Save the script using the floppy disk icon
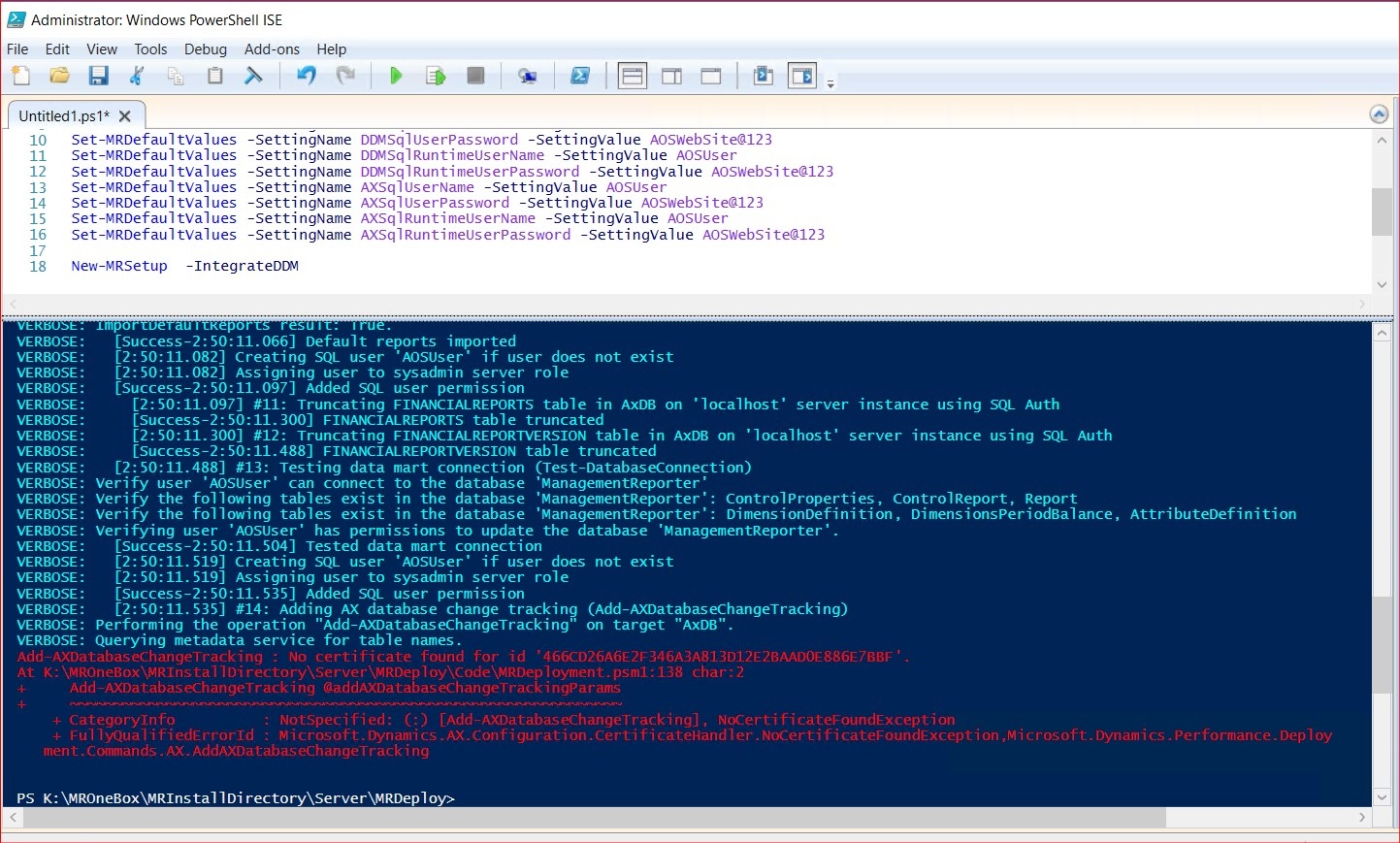 [98, 76]
